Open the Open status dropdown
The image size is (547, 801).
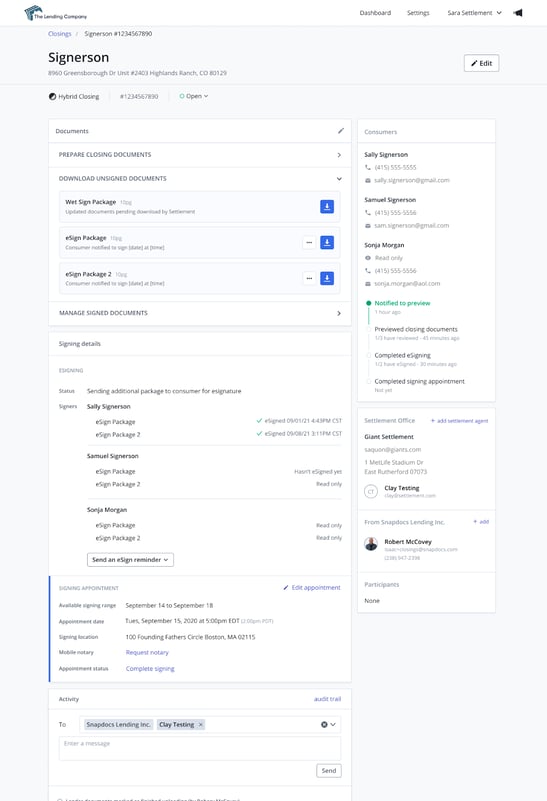pos(194,96)
